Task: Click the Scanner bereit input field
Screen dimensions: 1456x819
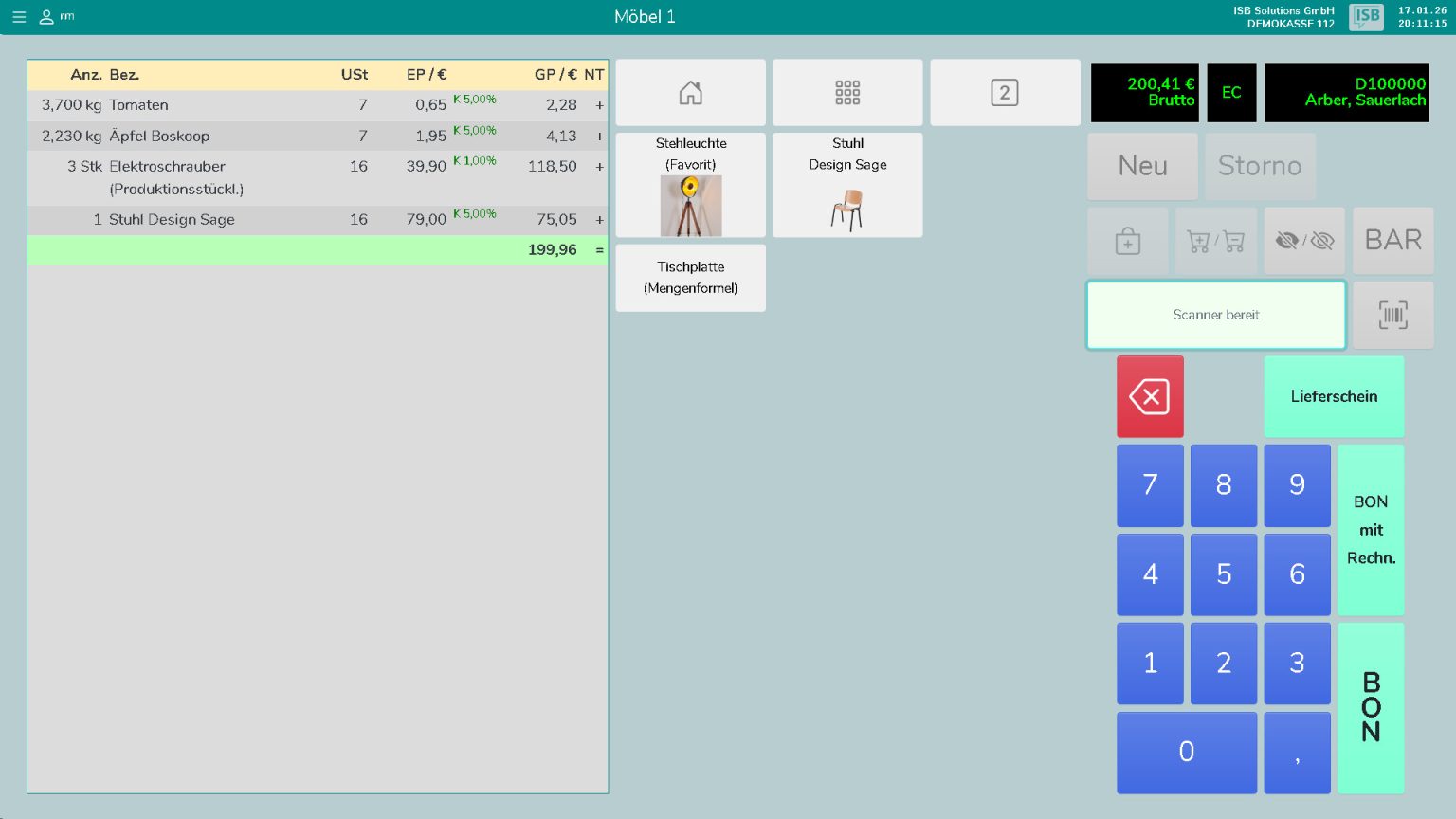Action: pos(1215,315)
